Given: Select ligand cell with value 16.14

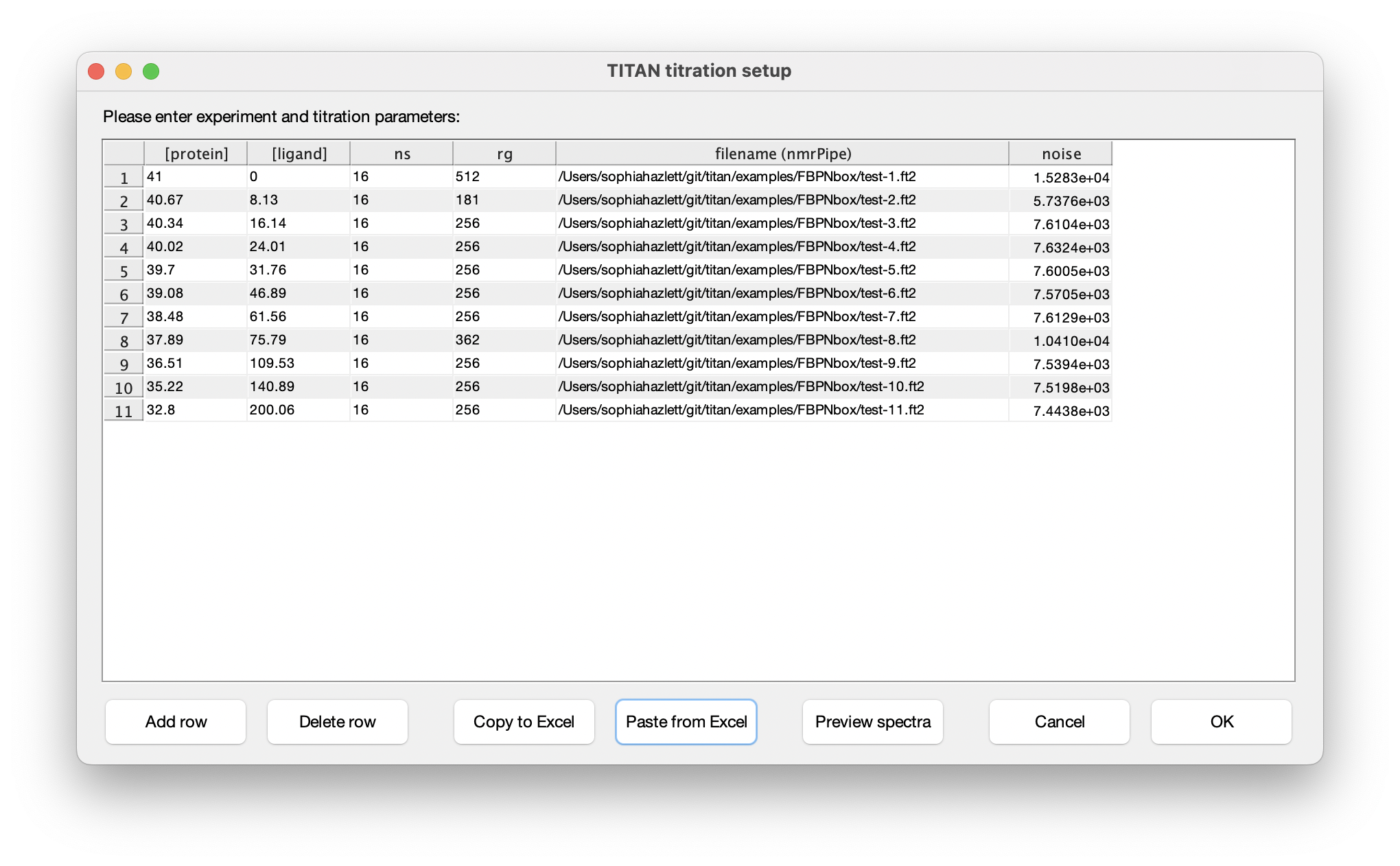Looking at the screenshot, I should [x=299, y=223].
